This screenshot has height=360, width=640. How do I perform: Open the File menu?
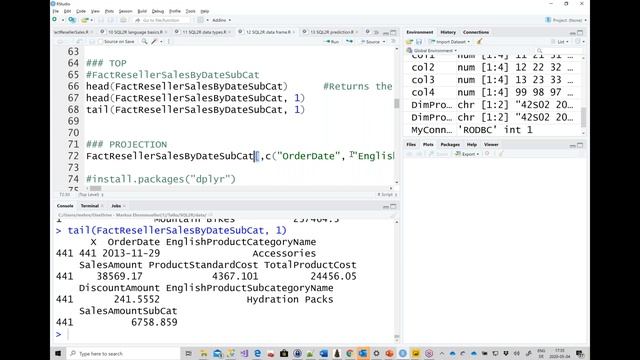56,11
